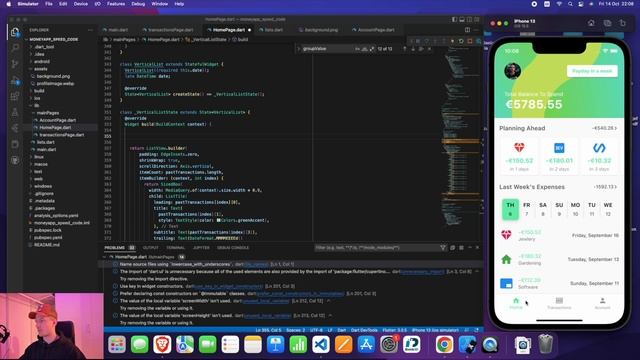The image size is (640, 360).
Task: Open the Debug Console panel tab
Action: point(233,248)
